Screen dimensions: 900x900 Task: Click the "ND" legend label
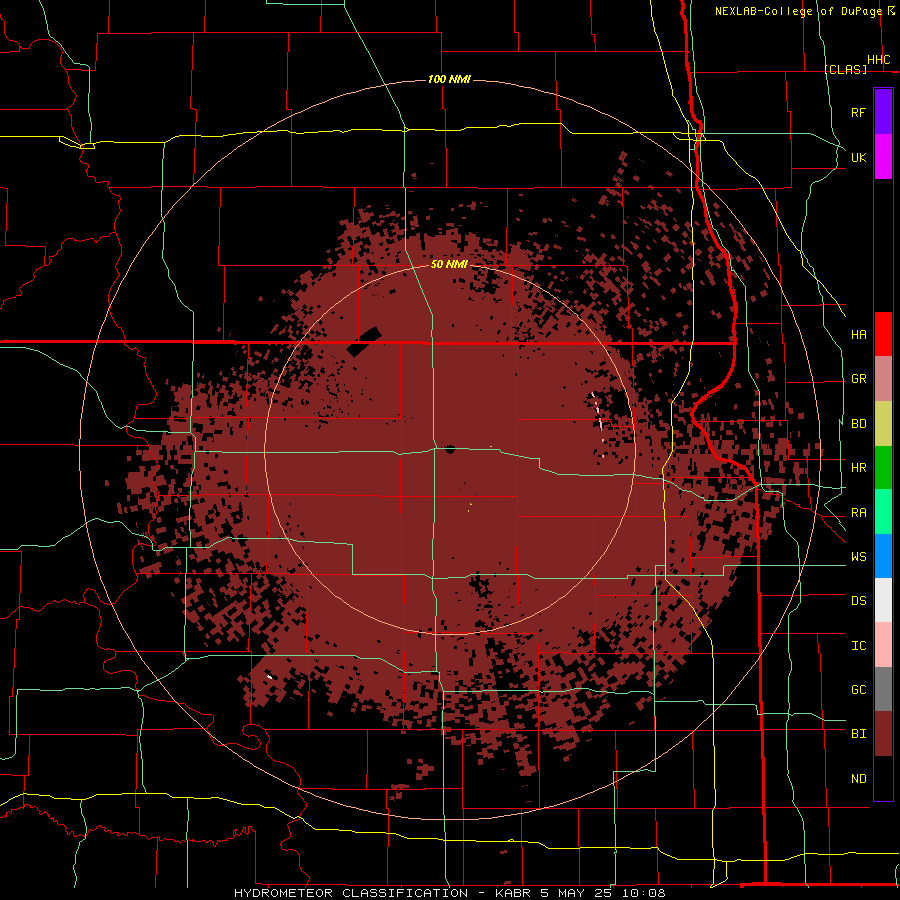click(858, 779)
